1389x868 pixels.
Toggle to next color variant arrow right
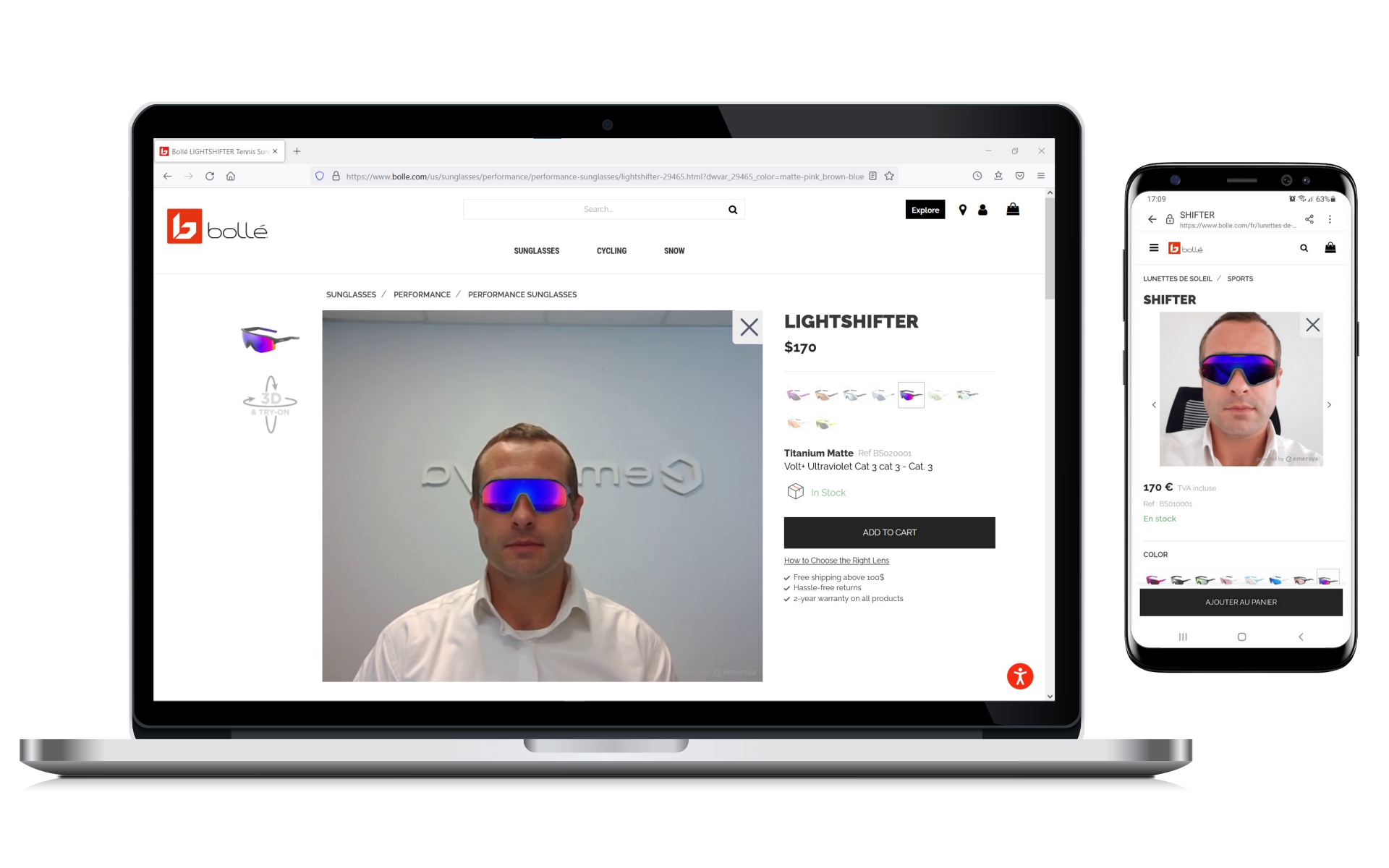1328,404
